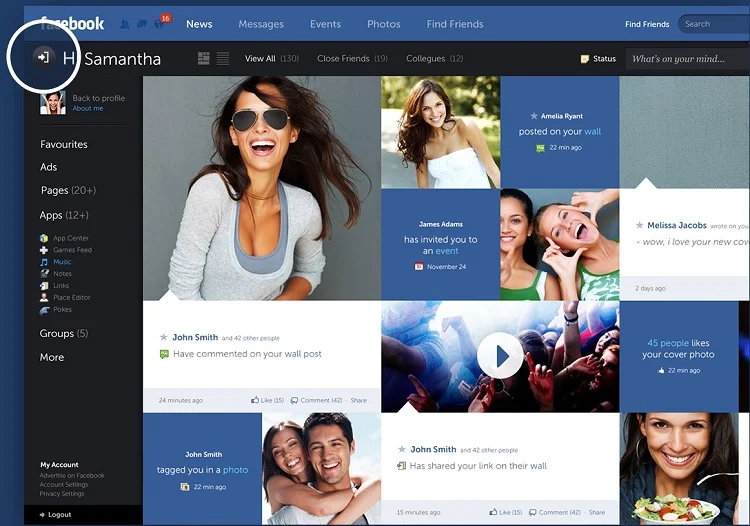The width and height of the screenshot is (750, 526).
Task: Open the photo link in John Smith's tag
Action: [x=235, y=470]
